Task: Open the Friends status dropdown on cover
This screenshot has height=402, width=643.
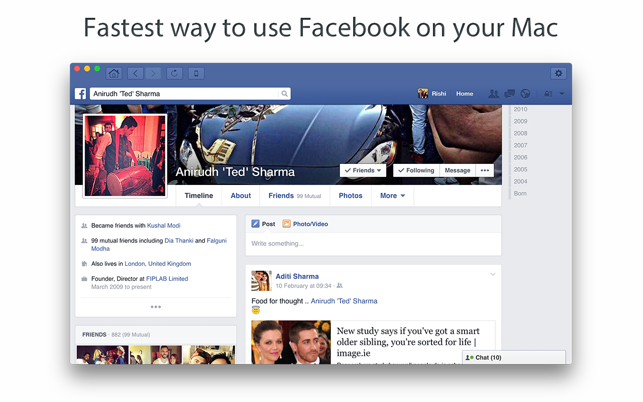Action: click(363, 170)
